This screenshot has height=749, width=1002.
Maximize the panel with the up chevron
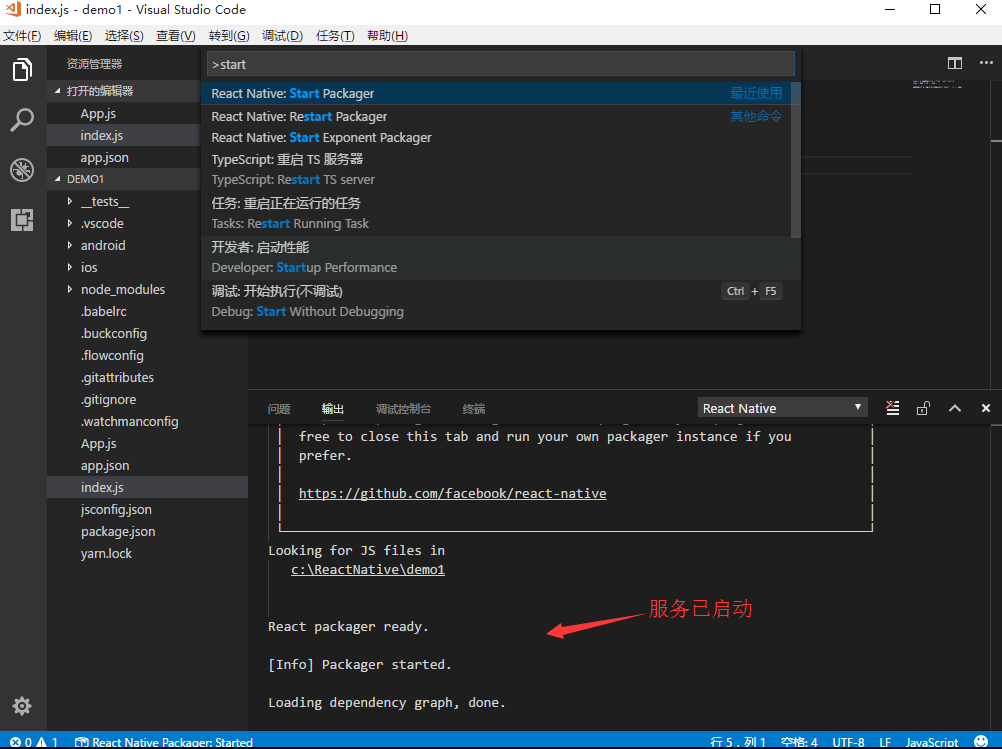coord(955,408)
